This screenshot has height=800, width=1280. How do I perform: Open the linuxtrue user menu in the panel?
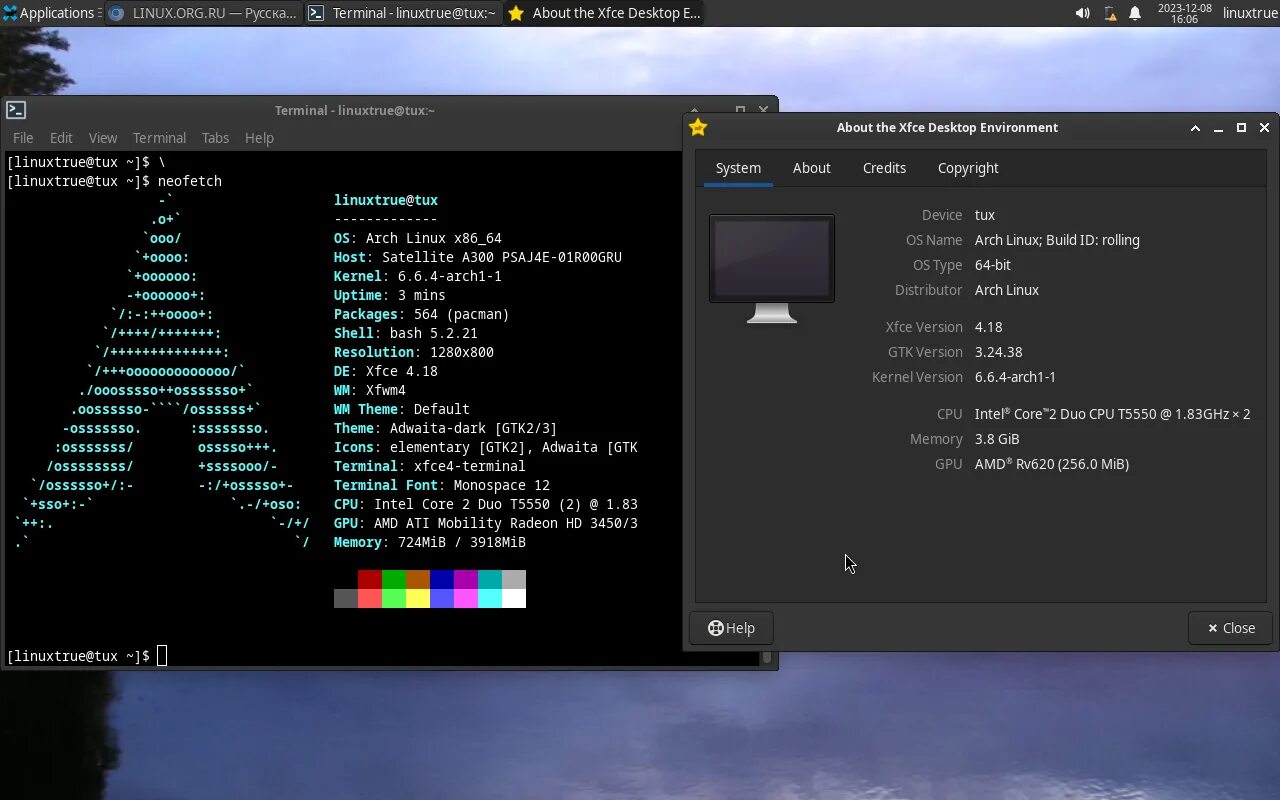click(1250, 13)
